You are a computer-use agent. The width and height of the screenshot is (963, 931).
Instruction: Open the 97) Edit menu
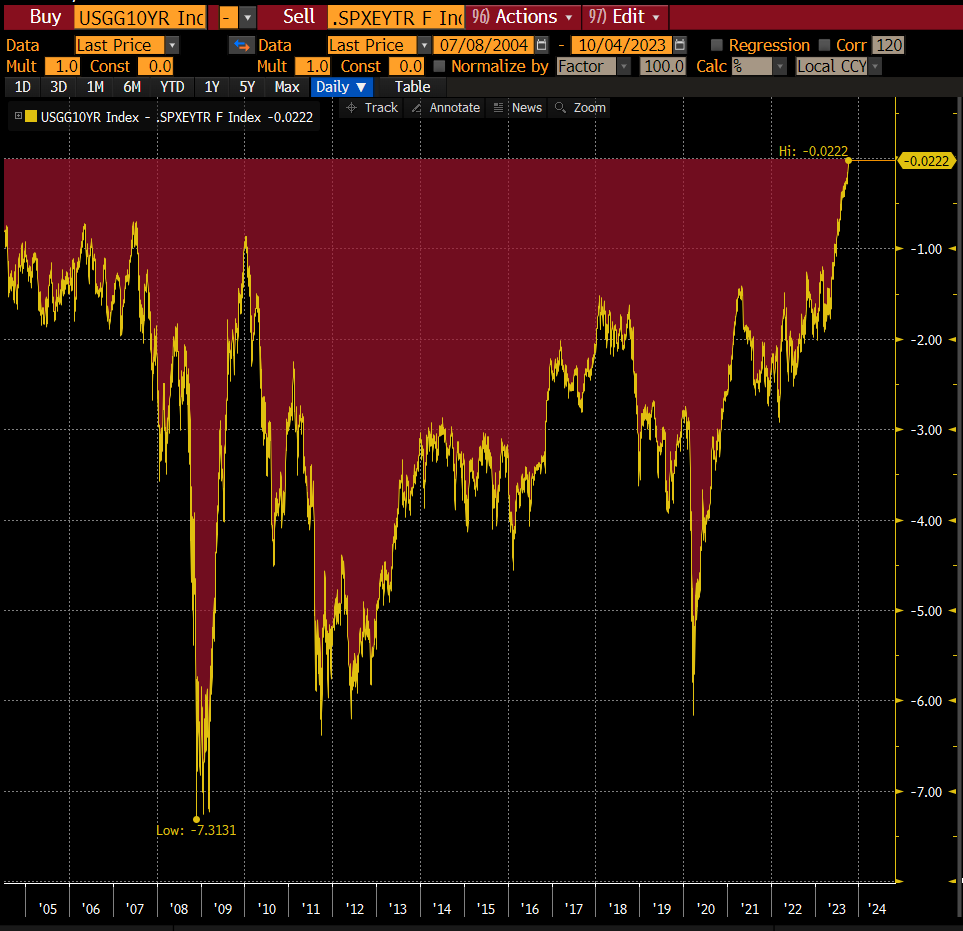625,17
